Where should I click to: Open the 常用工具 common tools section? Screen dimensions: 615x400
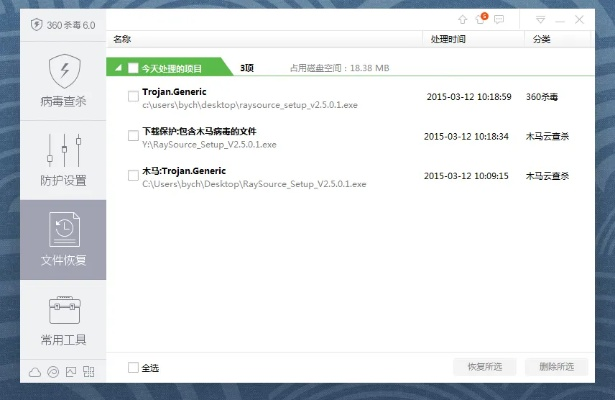(x=63, y=320)
